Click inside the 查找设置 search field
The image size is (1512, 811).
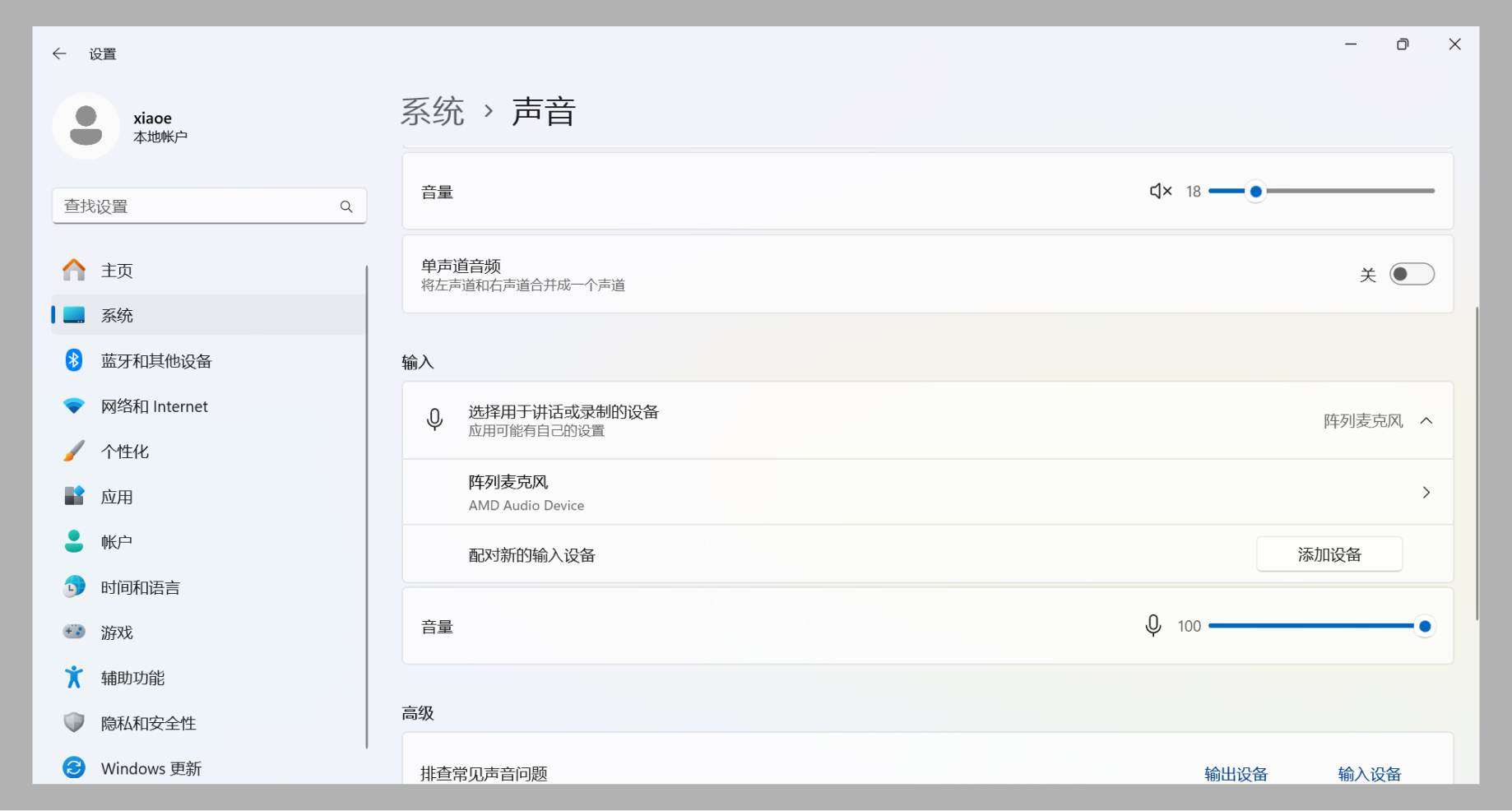coord(209,206)
